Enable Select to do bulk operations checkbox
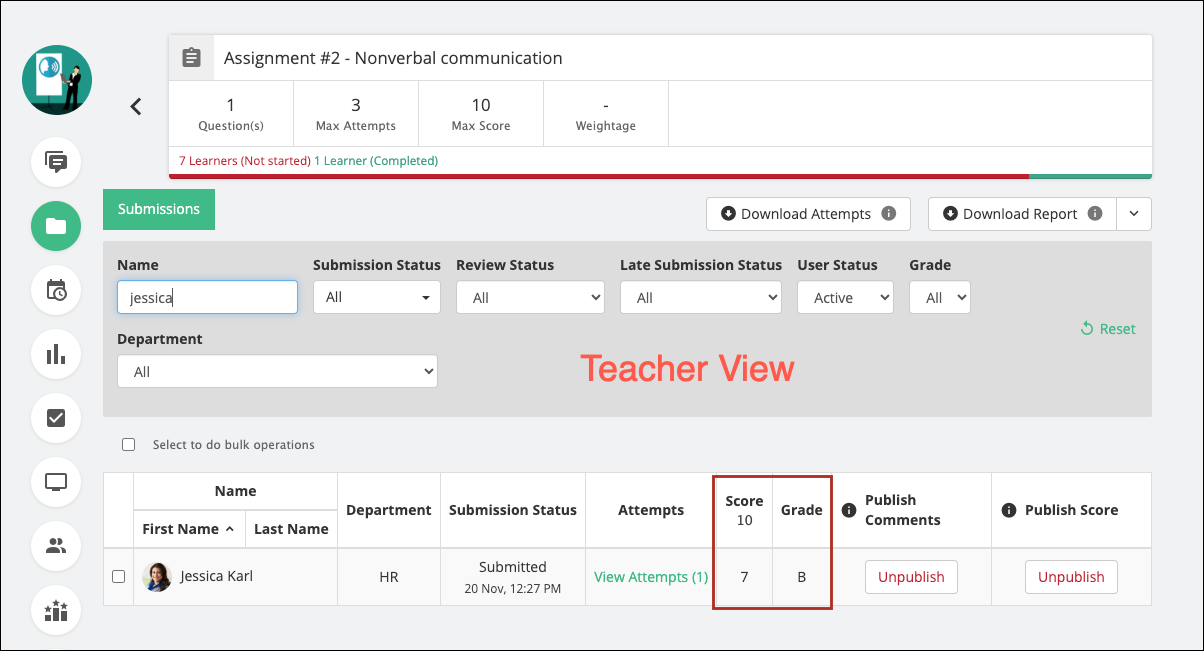The height and width of the screenshot is (651, 1204). pyautogui.click(x=128, y=445)
